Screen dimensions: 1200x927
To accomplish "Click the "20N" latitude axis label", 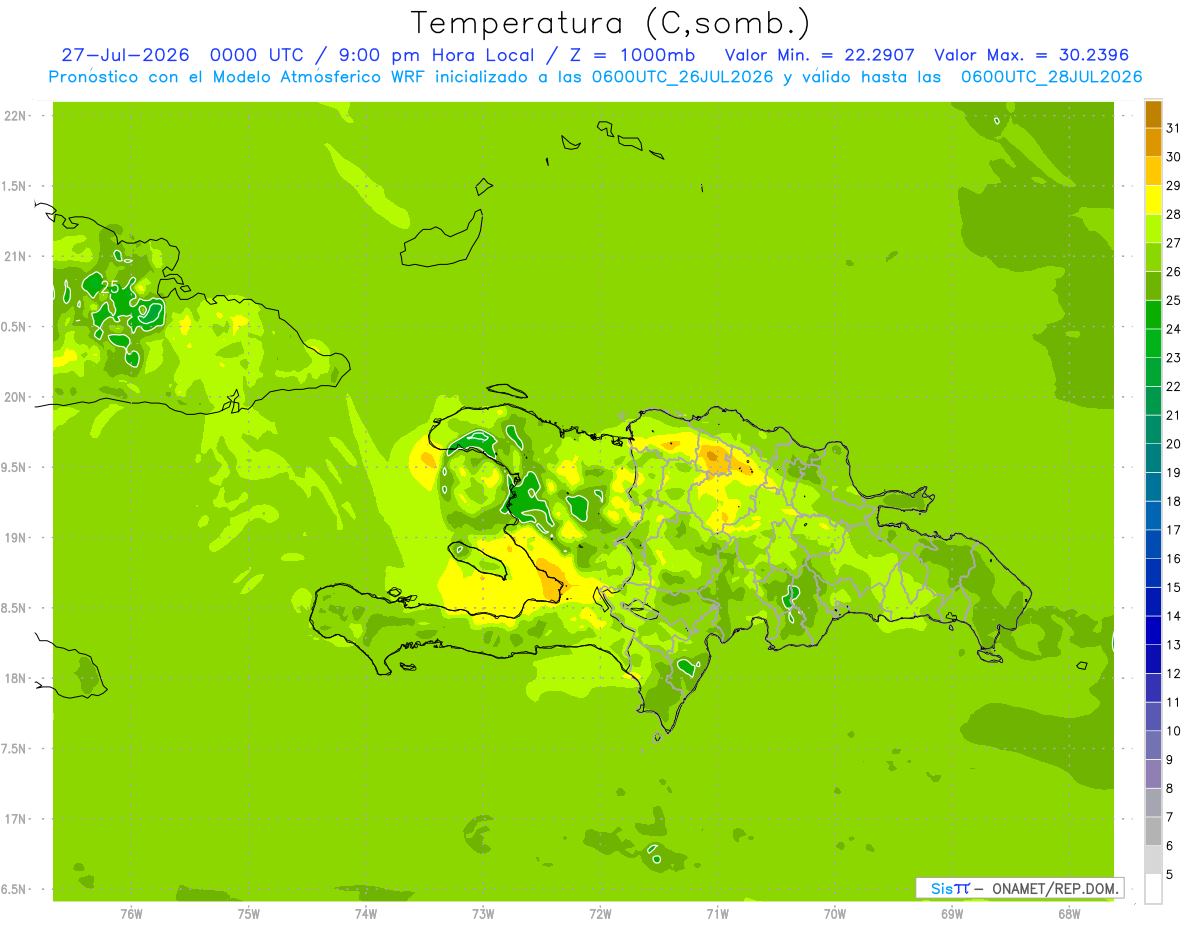I will coord(15,397).
